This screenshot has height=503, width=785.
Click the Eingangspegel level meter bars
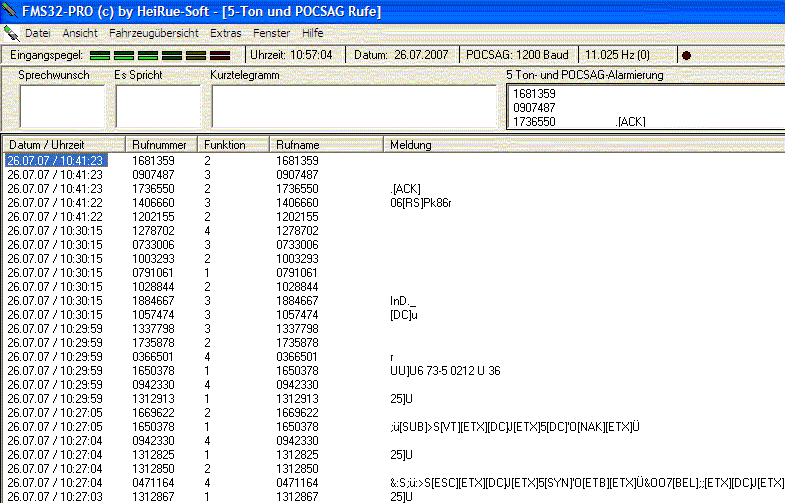pyautogui.click(x=159, y=54)
